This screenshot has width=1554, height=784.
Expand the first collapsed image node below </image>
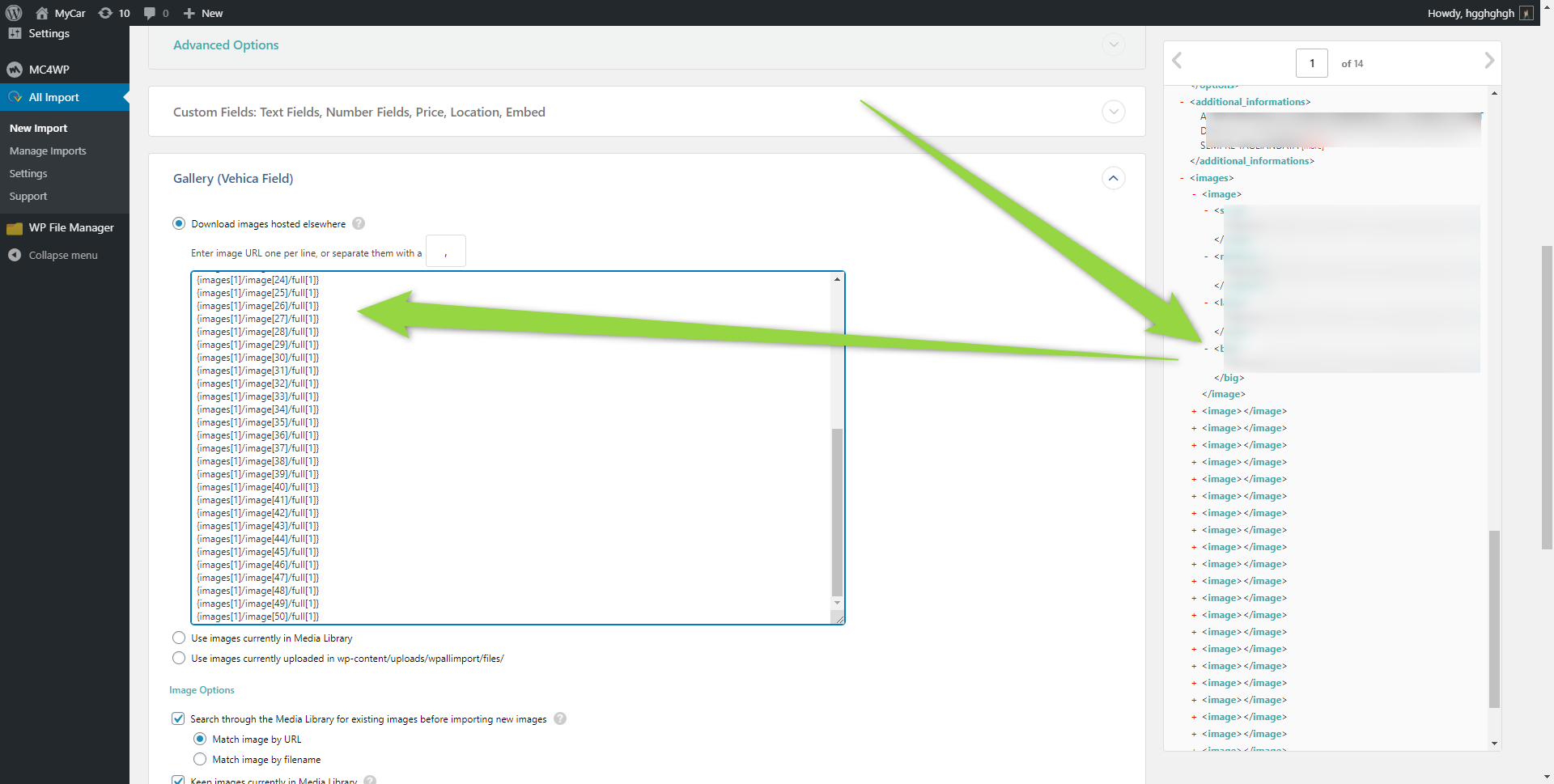pos(1194,411)
